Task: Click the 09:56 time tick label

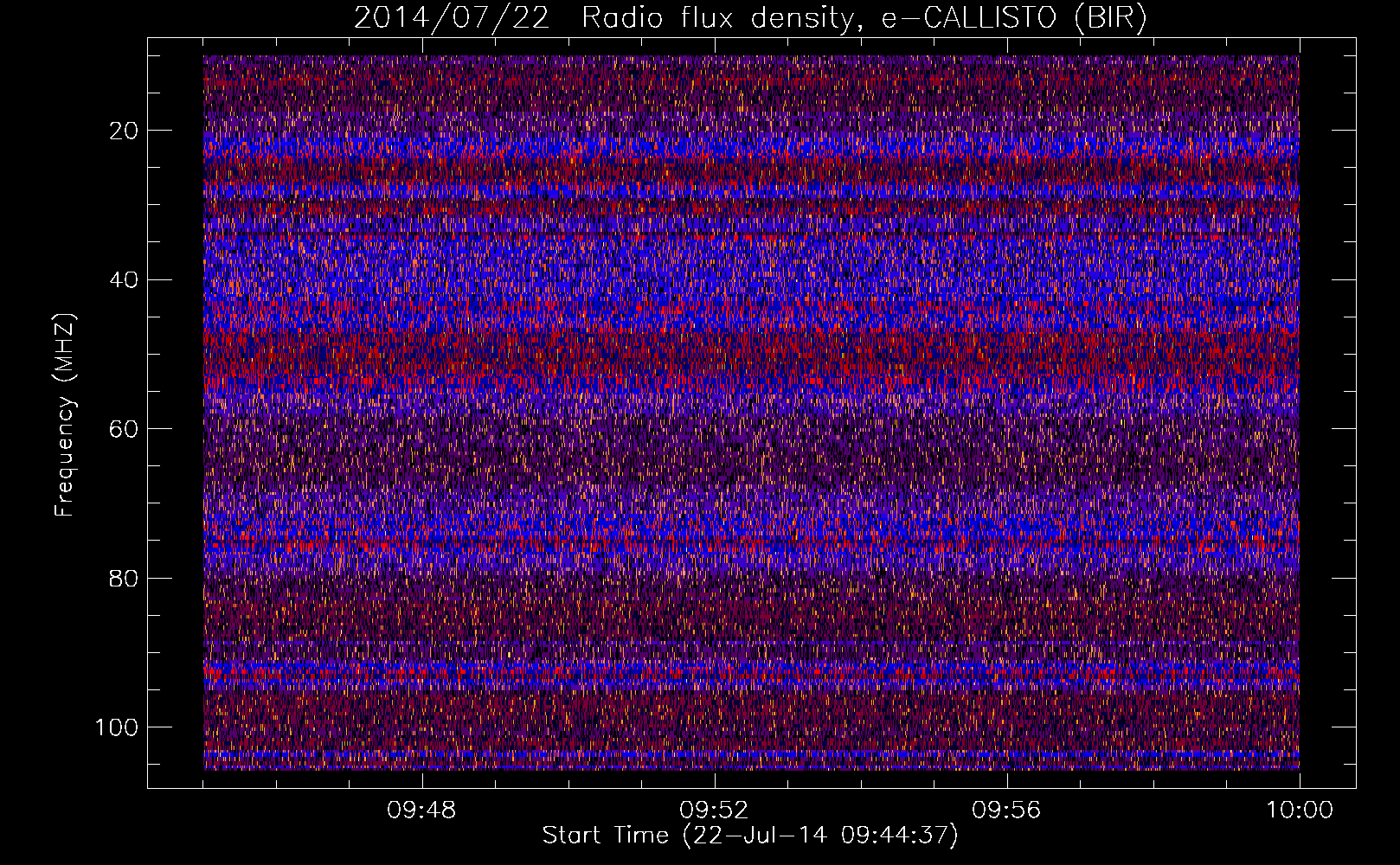Action: click(1006, 811)
